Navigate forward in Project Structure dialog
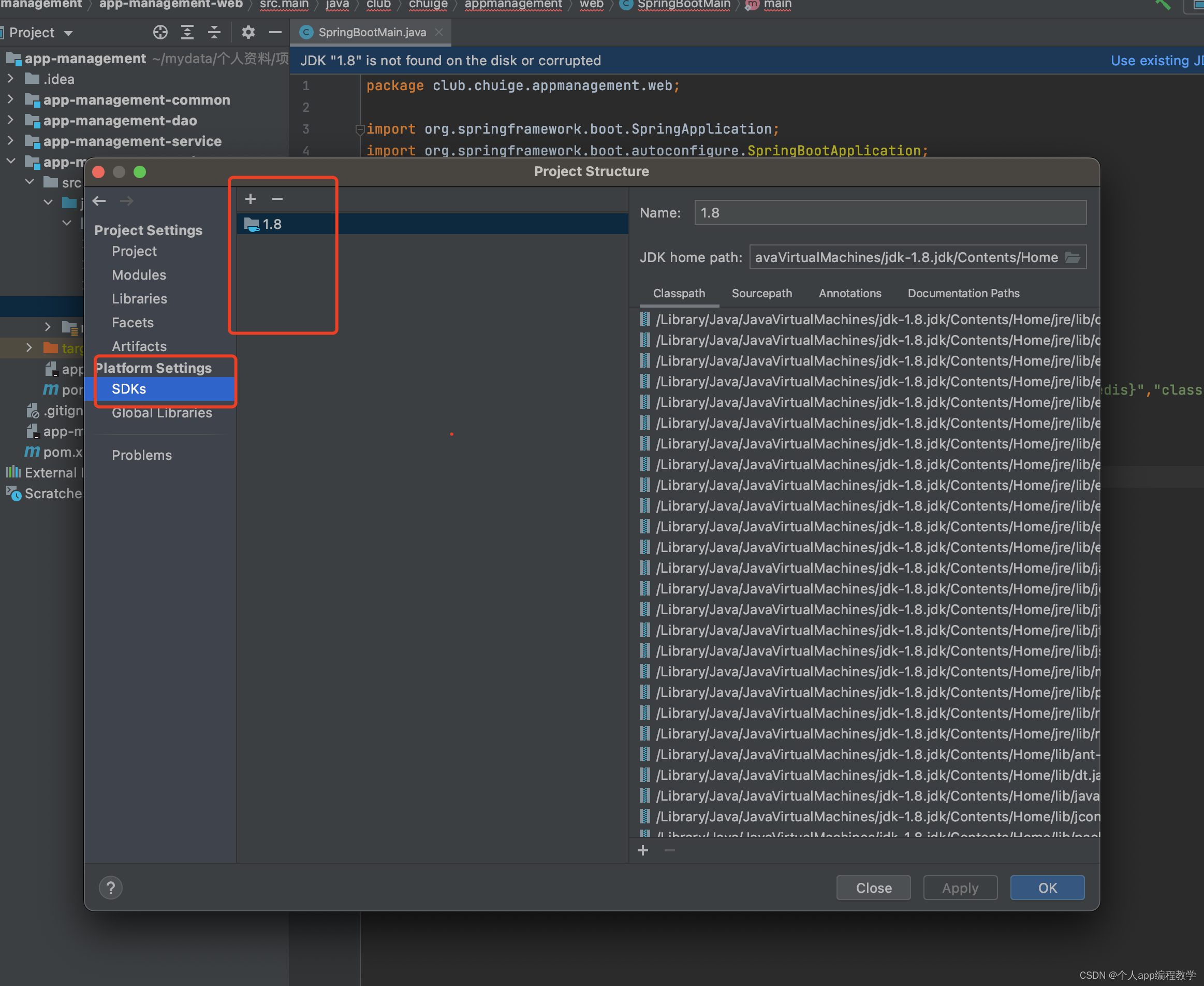 (x=127, y=201)
